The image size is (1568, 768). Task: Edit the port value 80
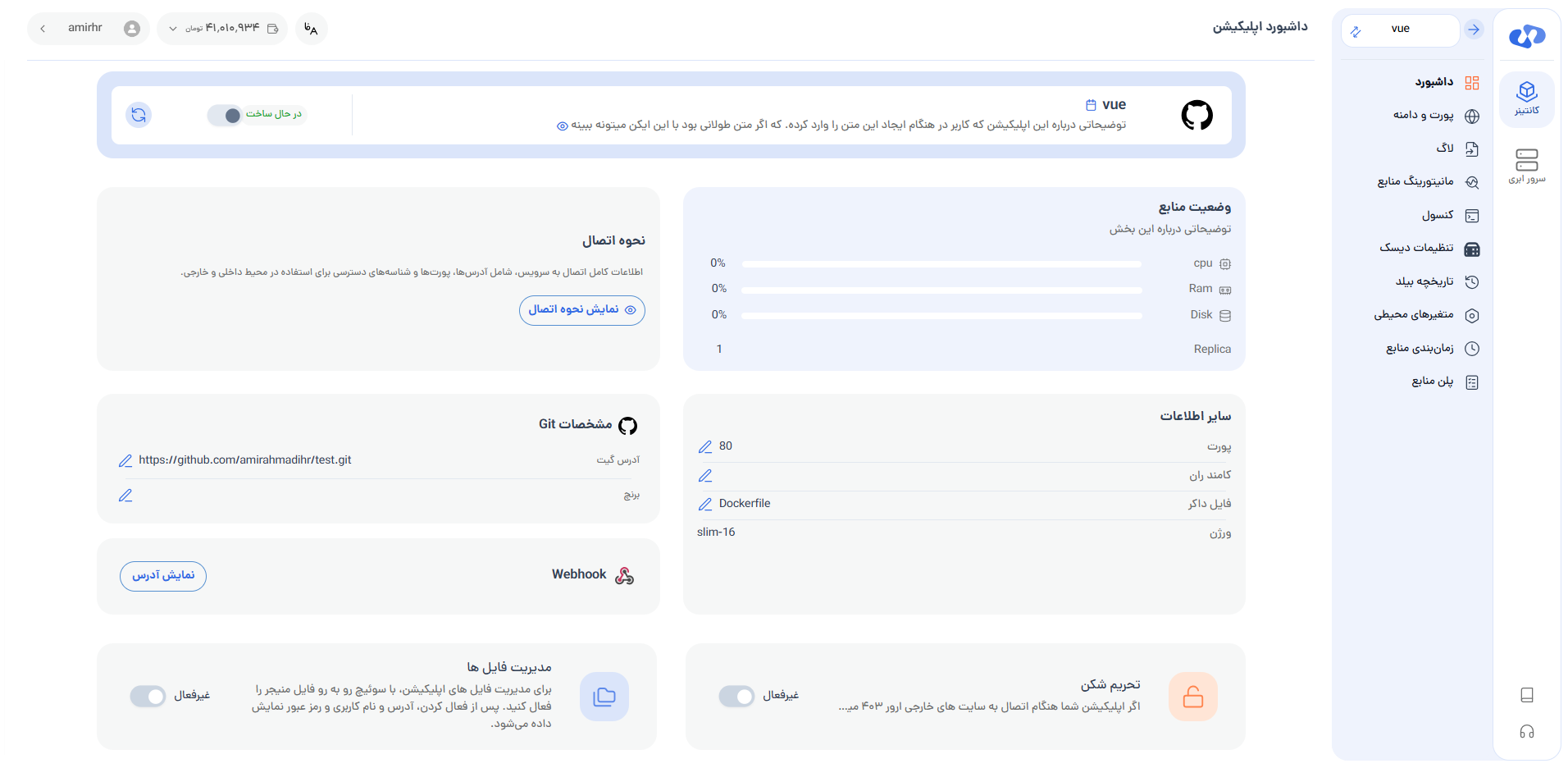point(705,447)
